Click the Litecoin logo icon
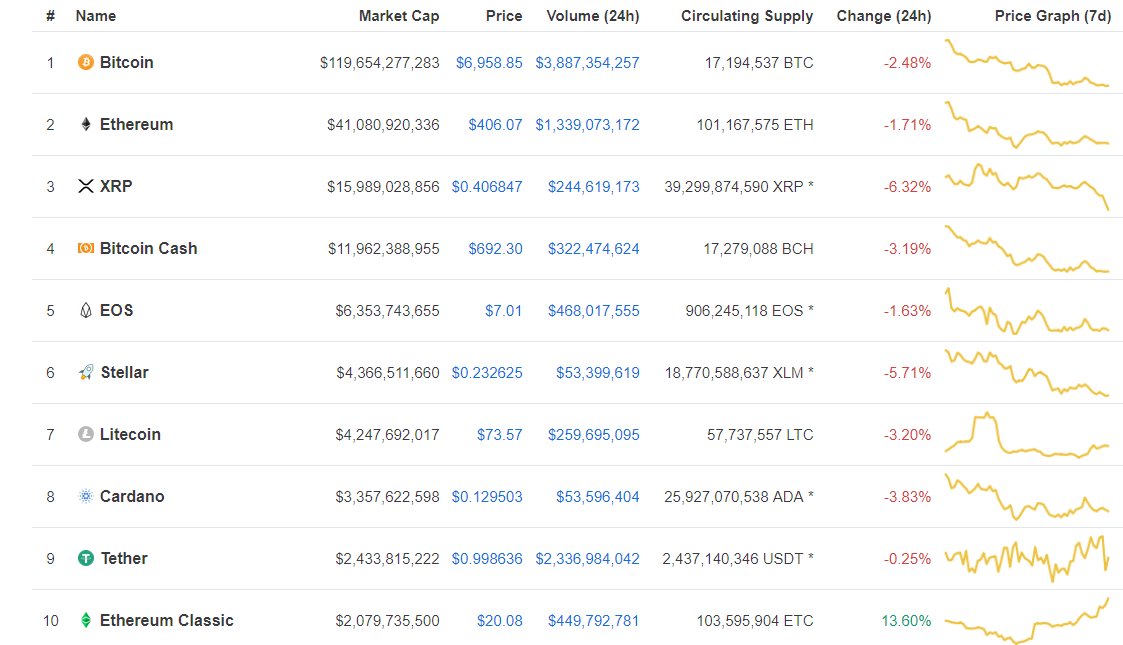 (x=85, y=435)
